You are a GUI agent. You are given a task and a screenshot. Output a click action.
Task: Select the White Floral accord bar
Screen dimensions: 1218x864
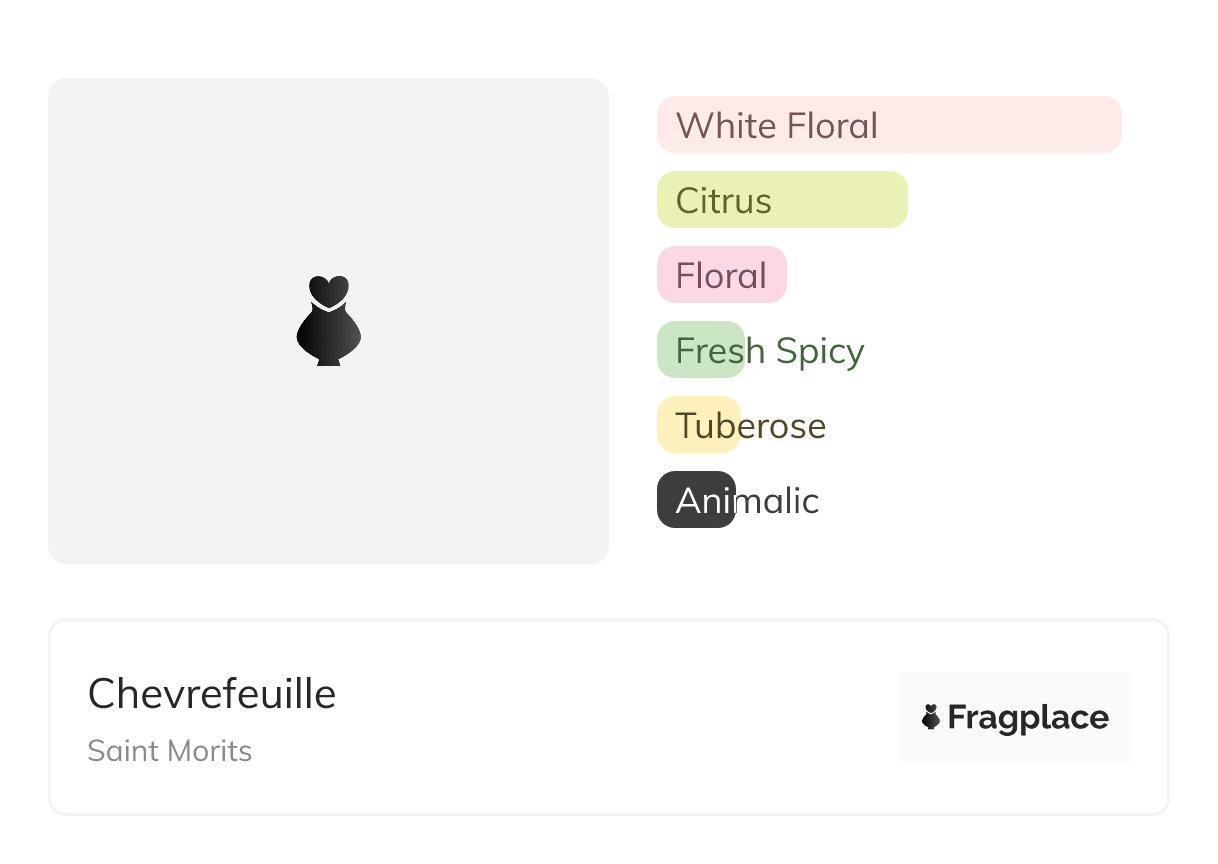(x=889, y=125)
